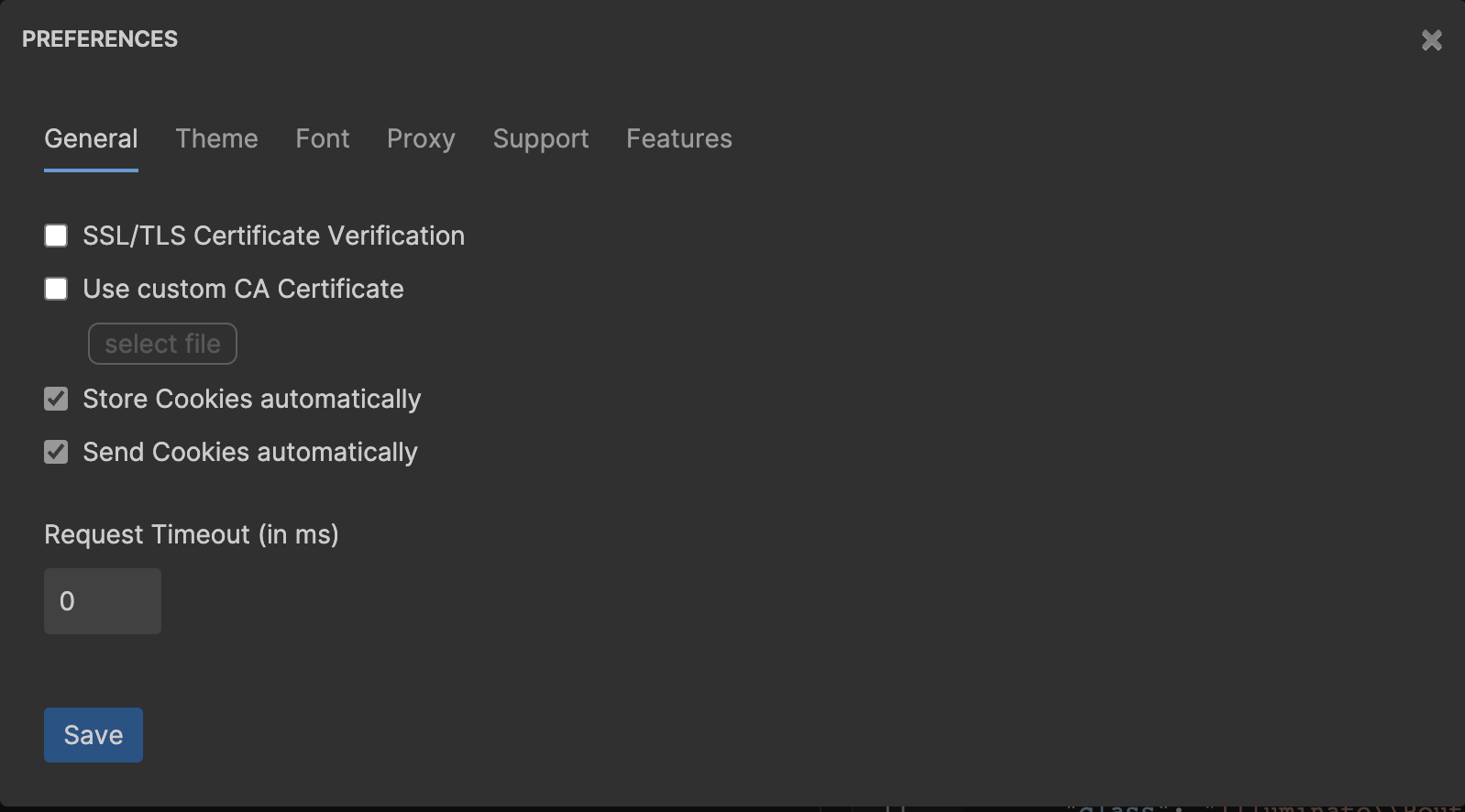
Task: Click the select file button
Action: pyautogui.click(x=162, y=344)
